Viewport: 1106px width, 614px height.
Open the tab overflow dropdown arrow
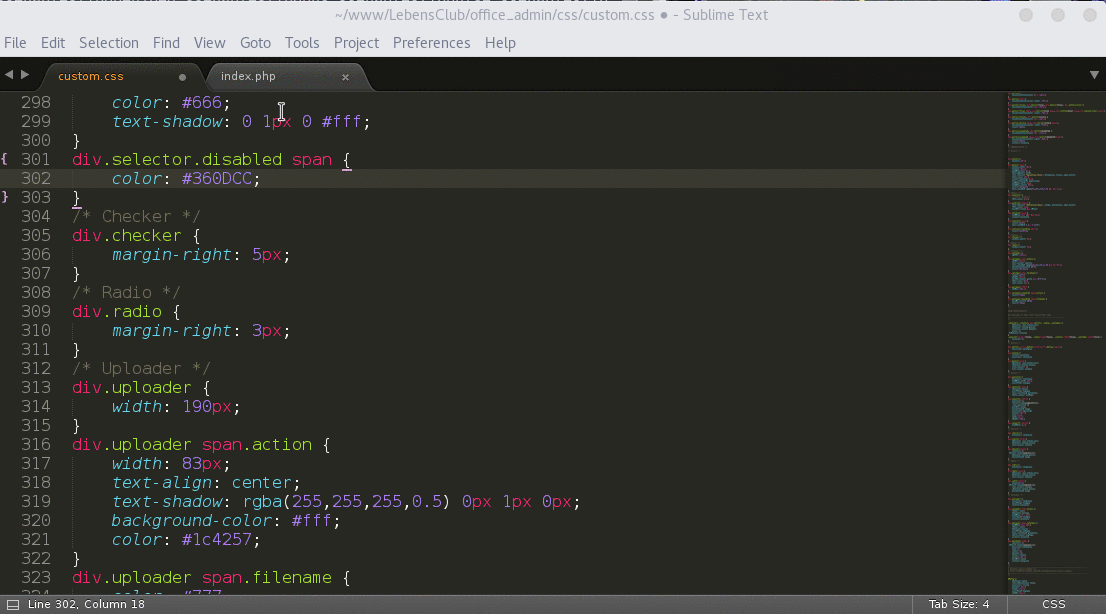[x=1093, y=74]
